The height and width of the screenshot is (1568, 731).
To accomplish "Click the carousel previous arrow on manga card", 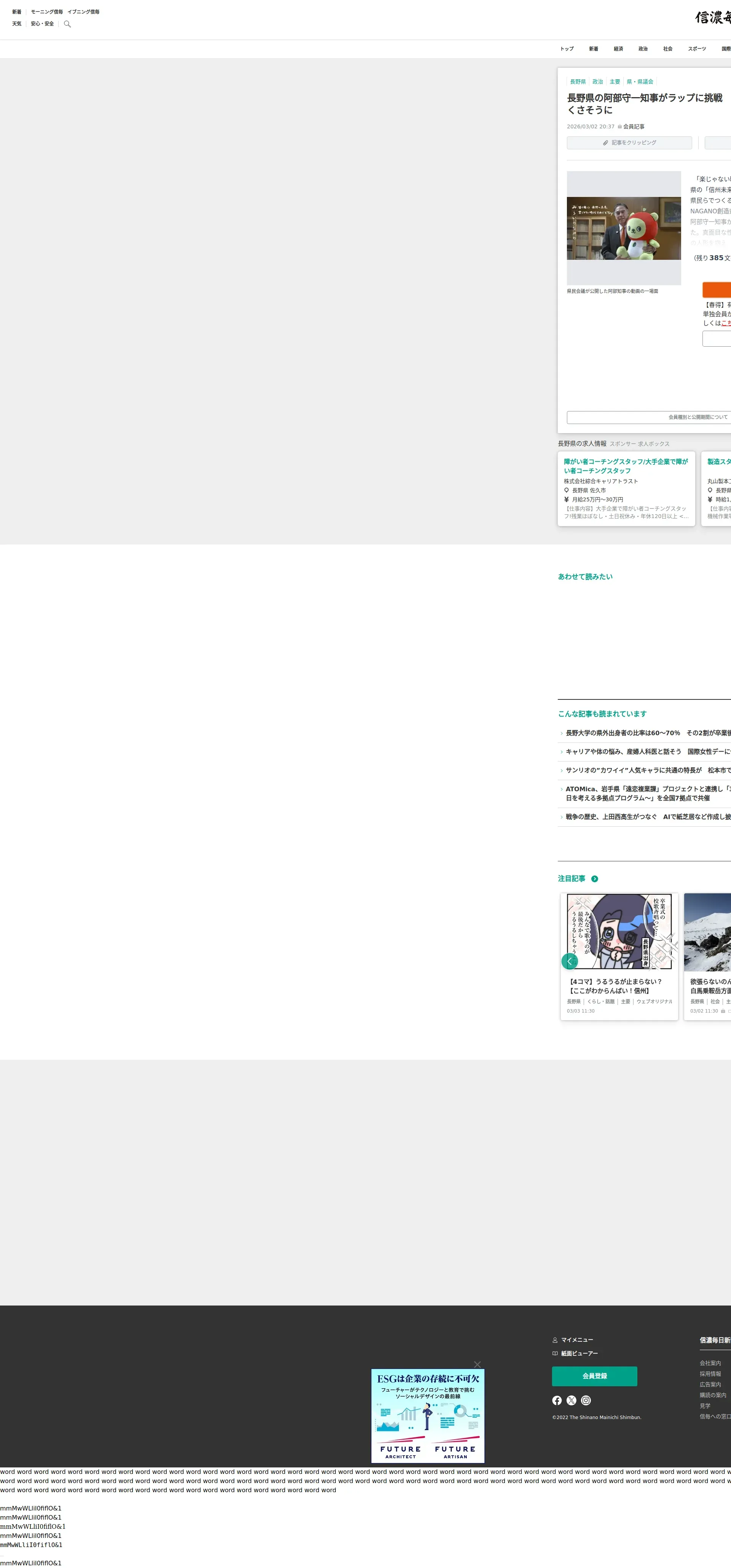I will [569, 961].
